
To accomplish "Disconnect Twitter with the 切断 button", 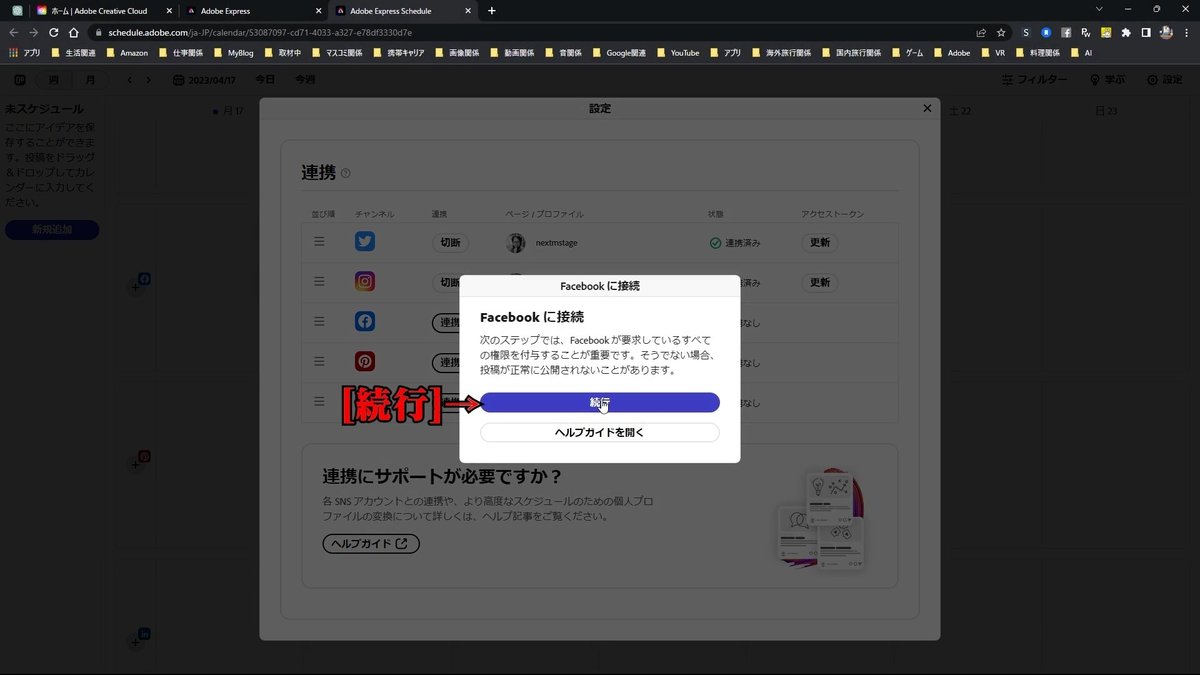I will tap(450, 242).
